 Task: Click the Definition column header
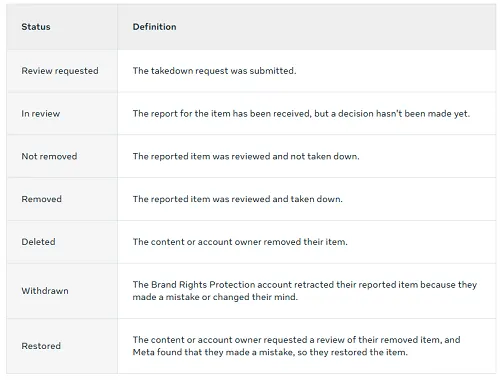(x=154, y=27)
